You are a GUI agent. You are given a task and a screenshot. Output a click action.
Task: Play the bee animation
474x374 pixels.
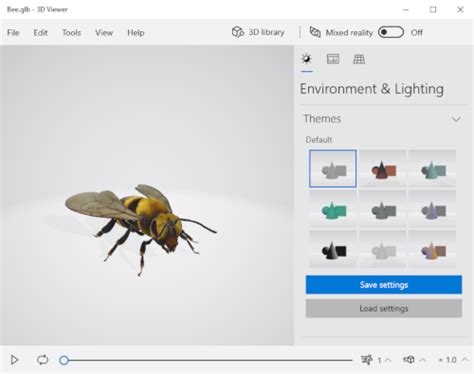(14, 360)
